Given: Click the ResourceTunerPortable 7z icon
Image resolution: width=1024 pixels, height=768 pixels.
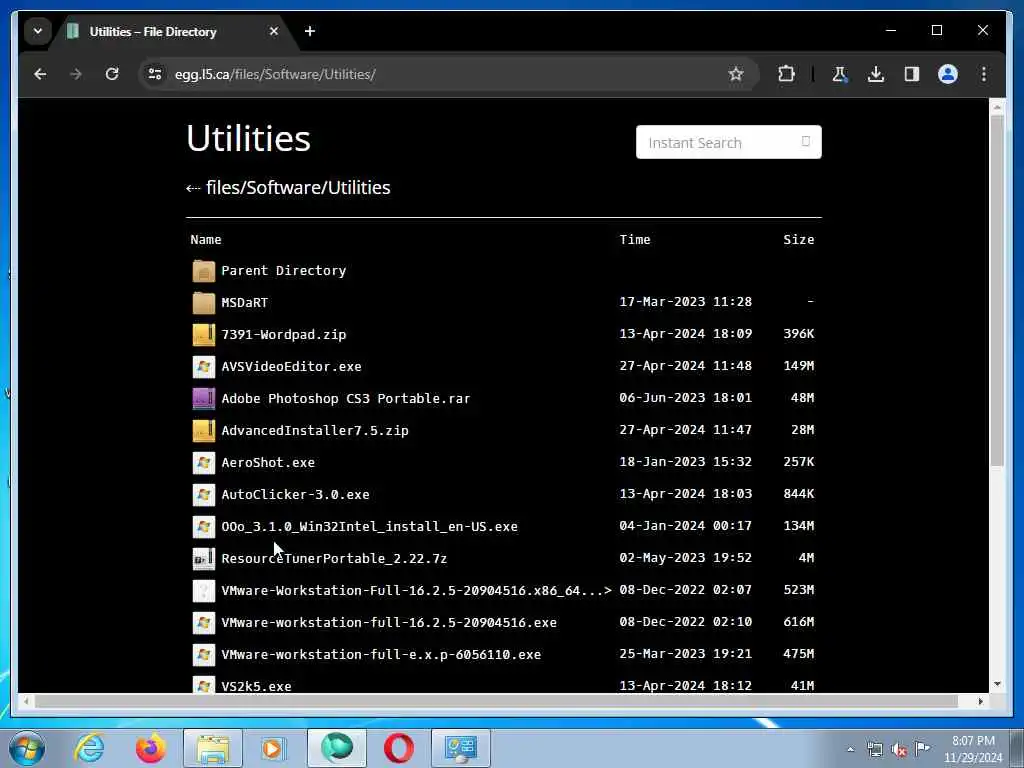Looking at the screenshot, I should click(204, 559).
